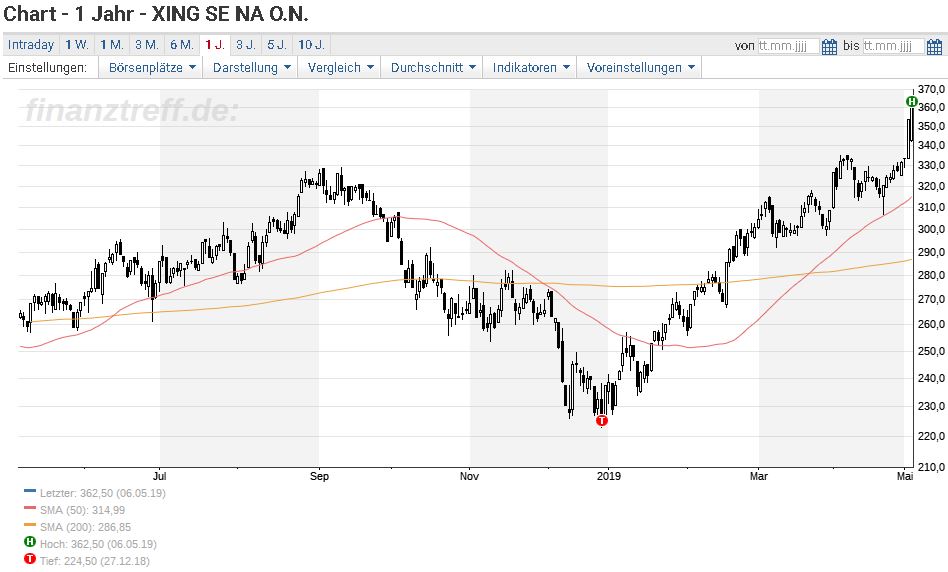Click the red T low marker on chart
Image resolution: width=948 pixels, height=572 pixels.
(601, 420)
